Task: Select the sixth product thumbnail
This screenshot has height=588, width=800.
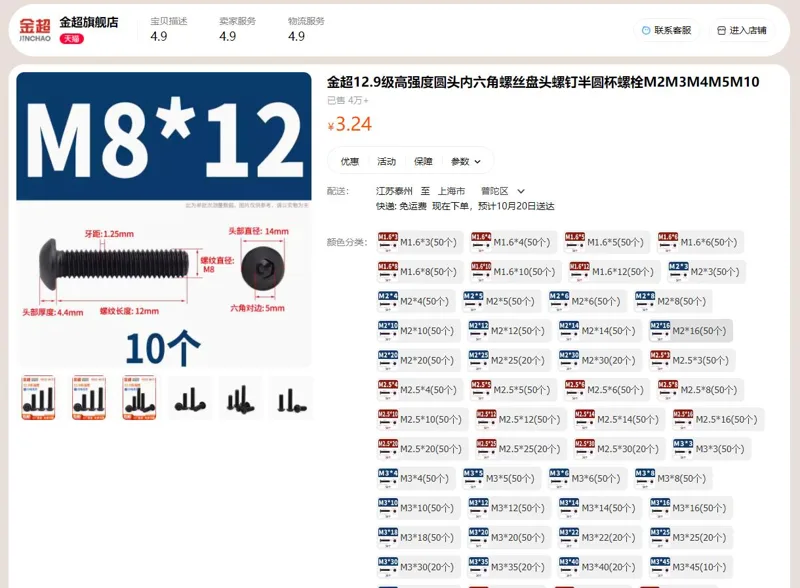Action: tap(291, 398)
